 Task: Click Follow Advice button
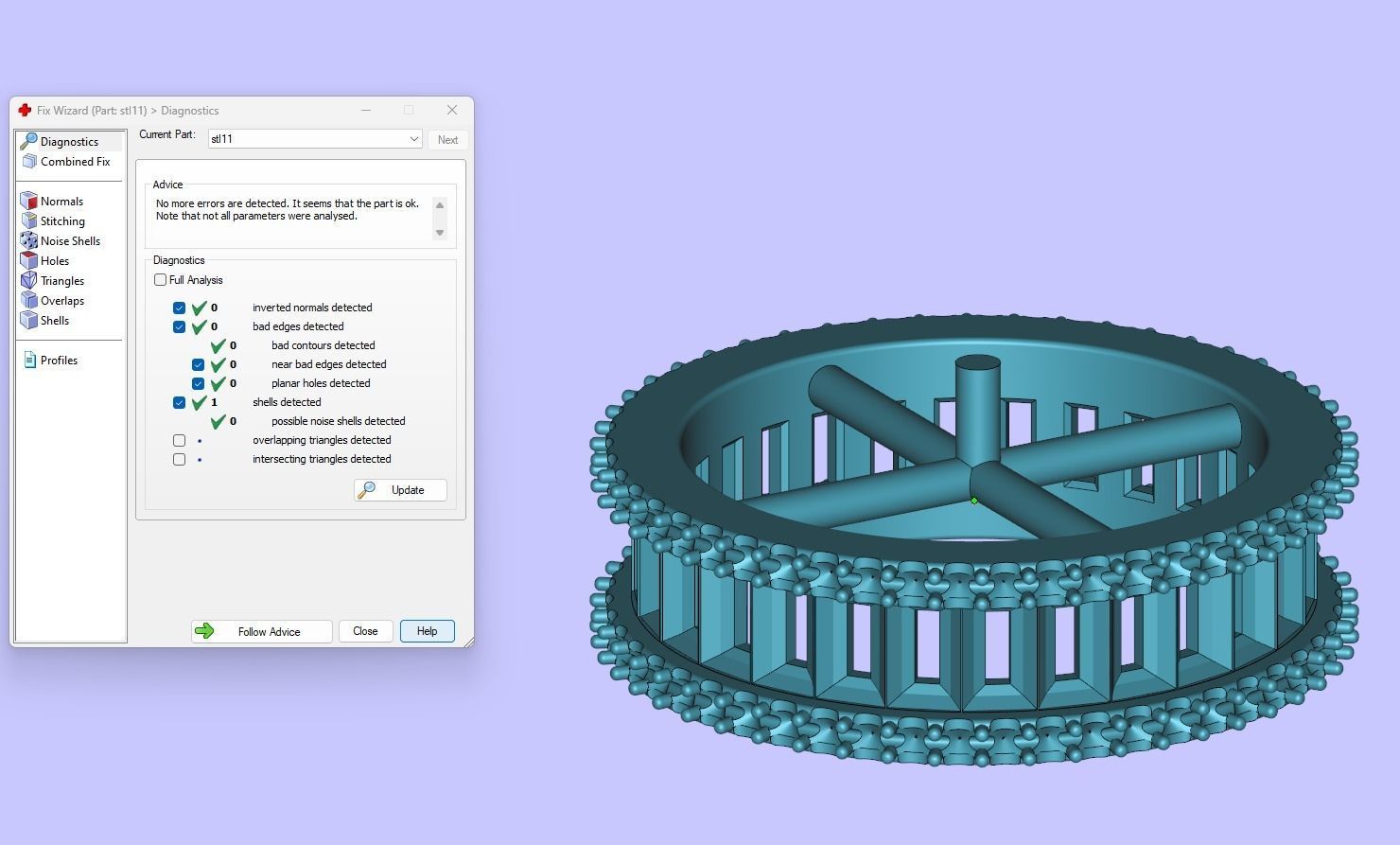click(x=261, y=631)
